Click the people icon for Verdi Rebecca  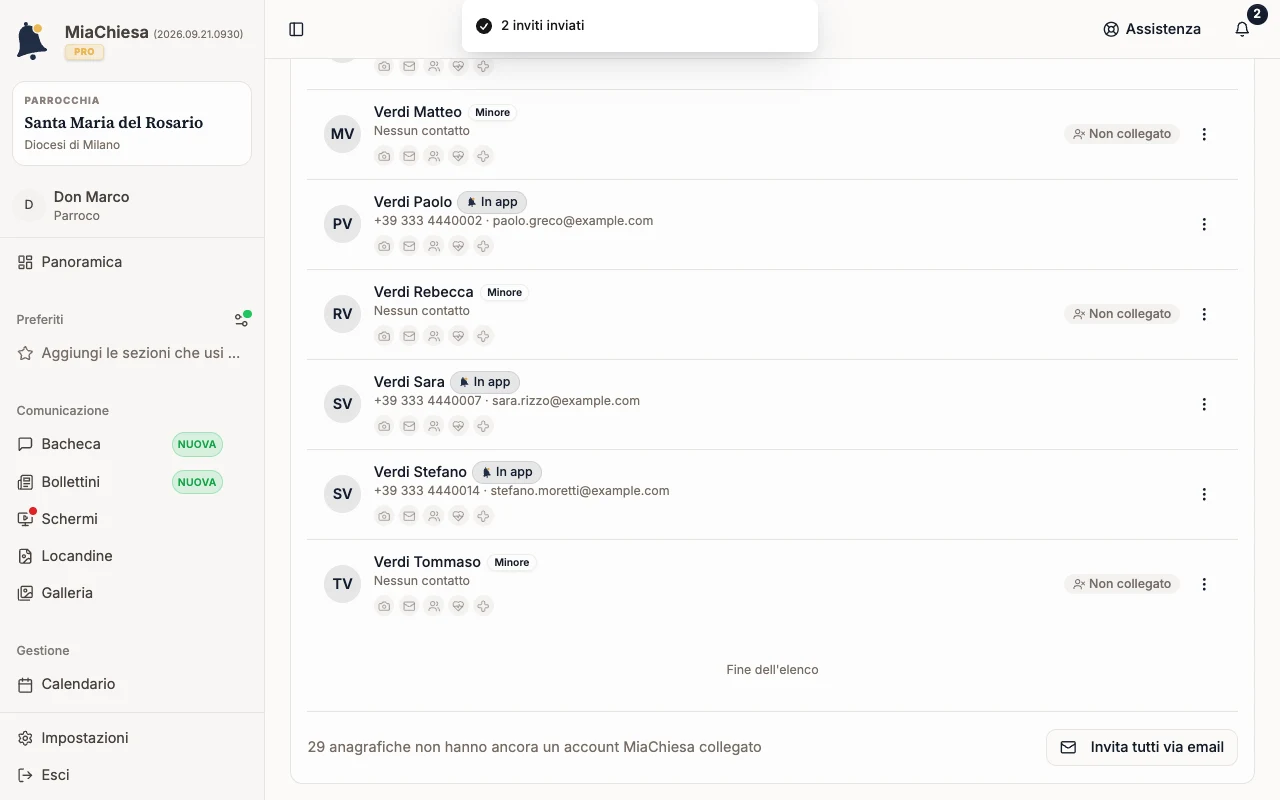click(x=434, y=336)
